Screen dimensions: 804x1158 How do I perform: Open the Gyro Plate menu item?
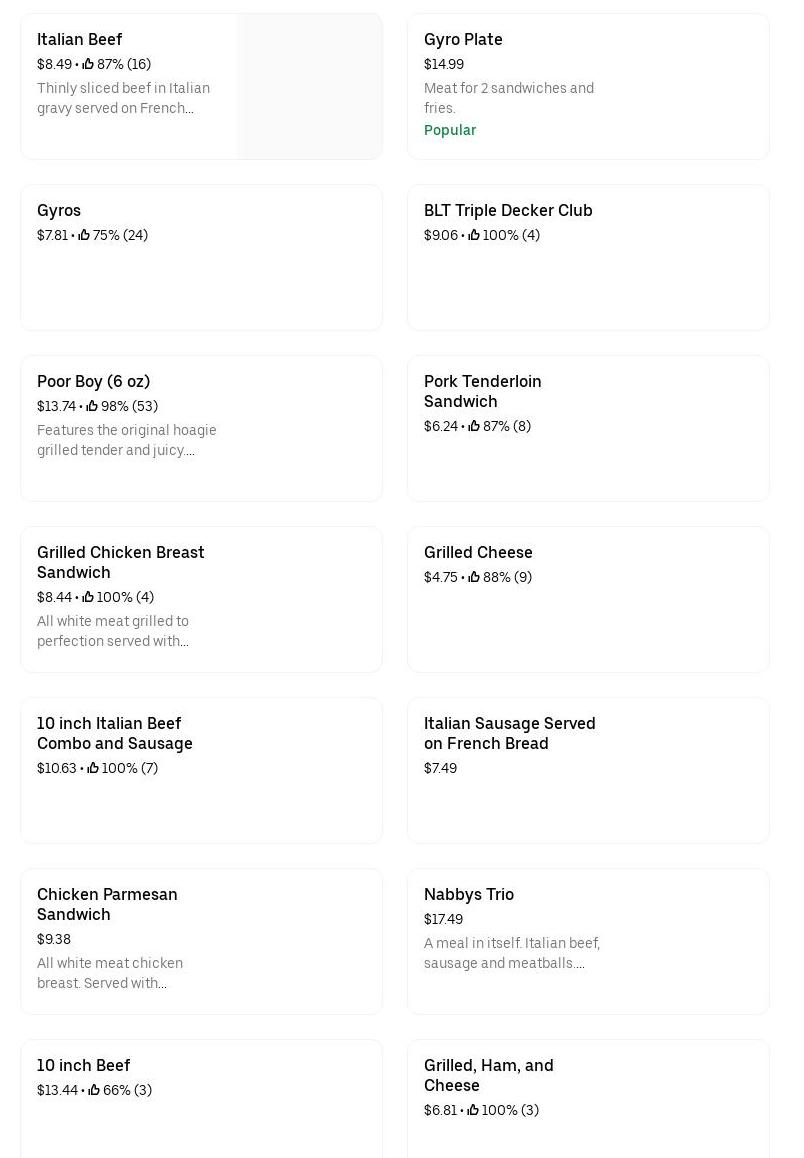coord(588,86)
